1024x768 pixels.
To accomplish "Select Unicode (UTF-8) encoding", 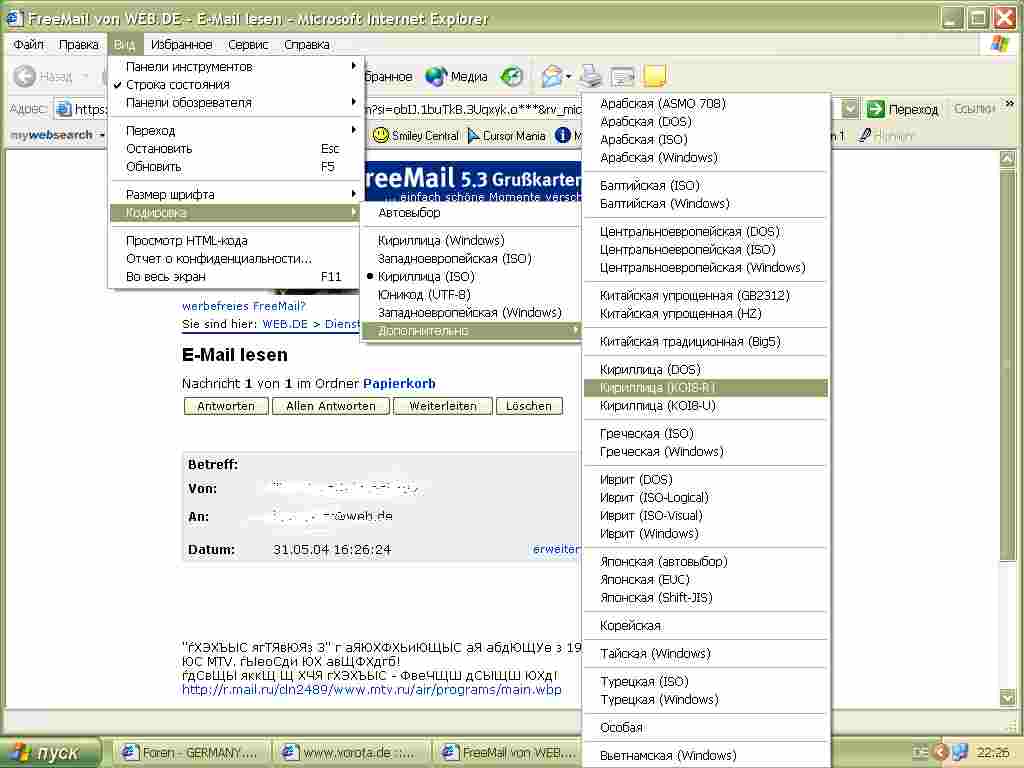I will tap(470, 295).
